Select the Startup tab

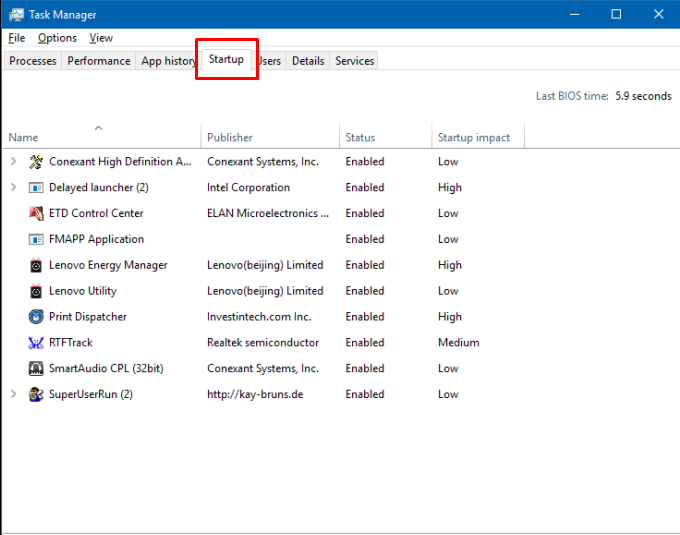(x=226, y=59)
